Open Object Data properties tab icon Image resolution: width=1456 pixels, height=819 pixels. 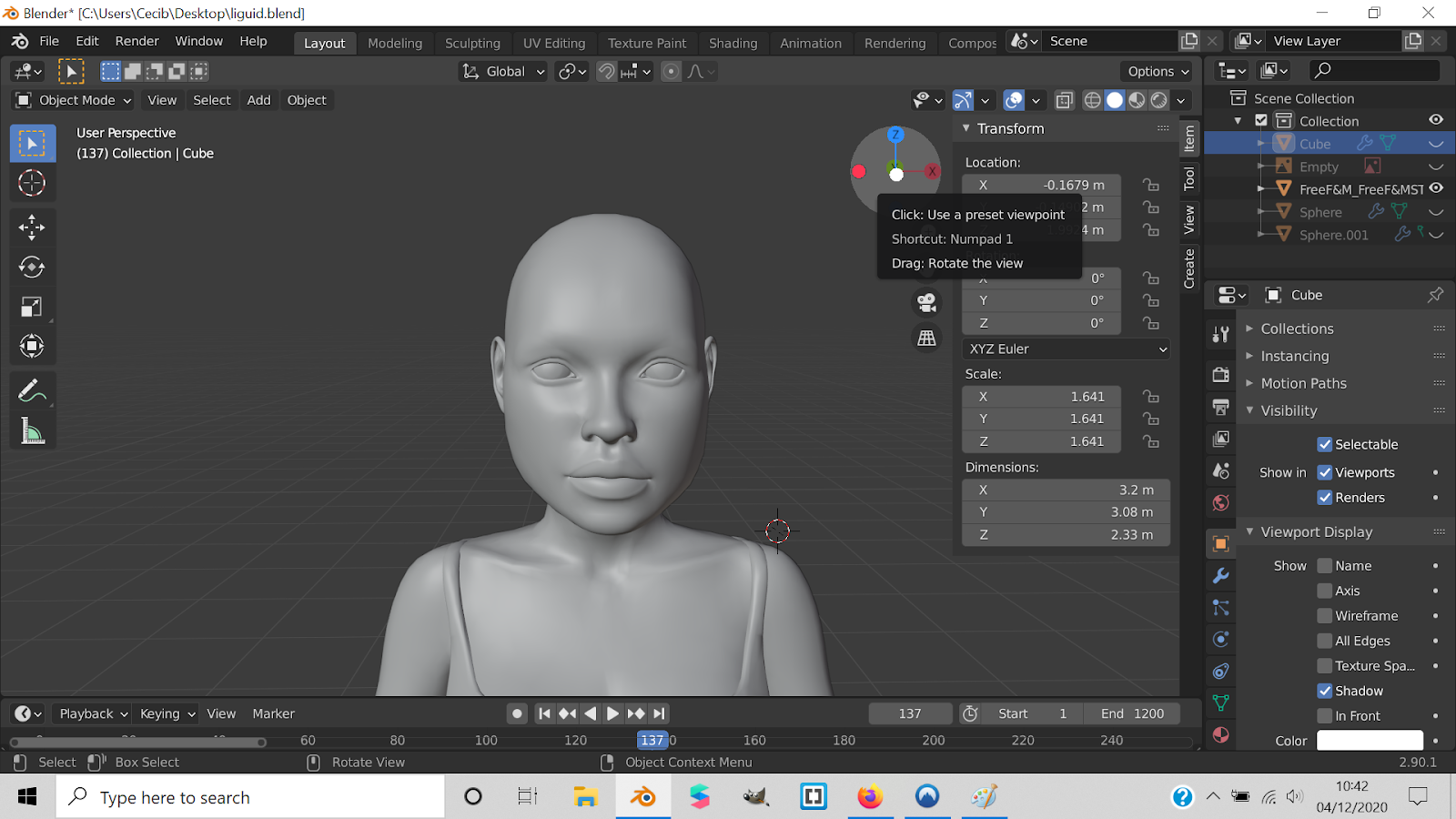coord(1221,703)
